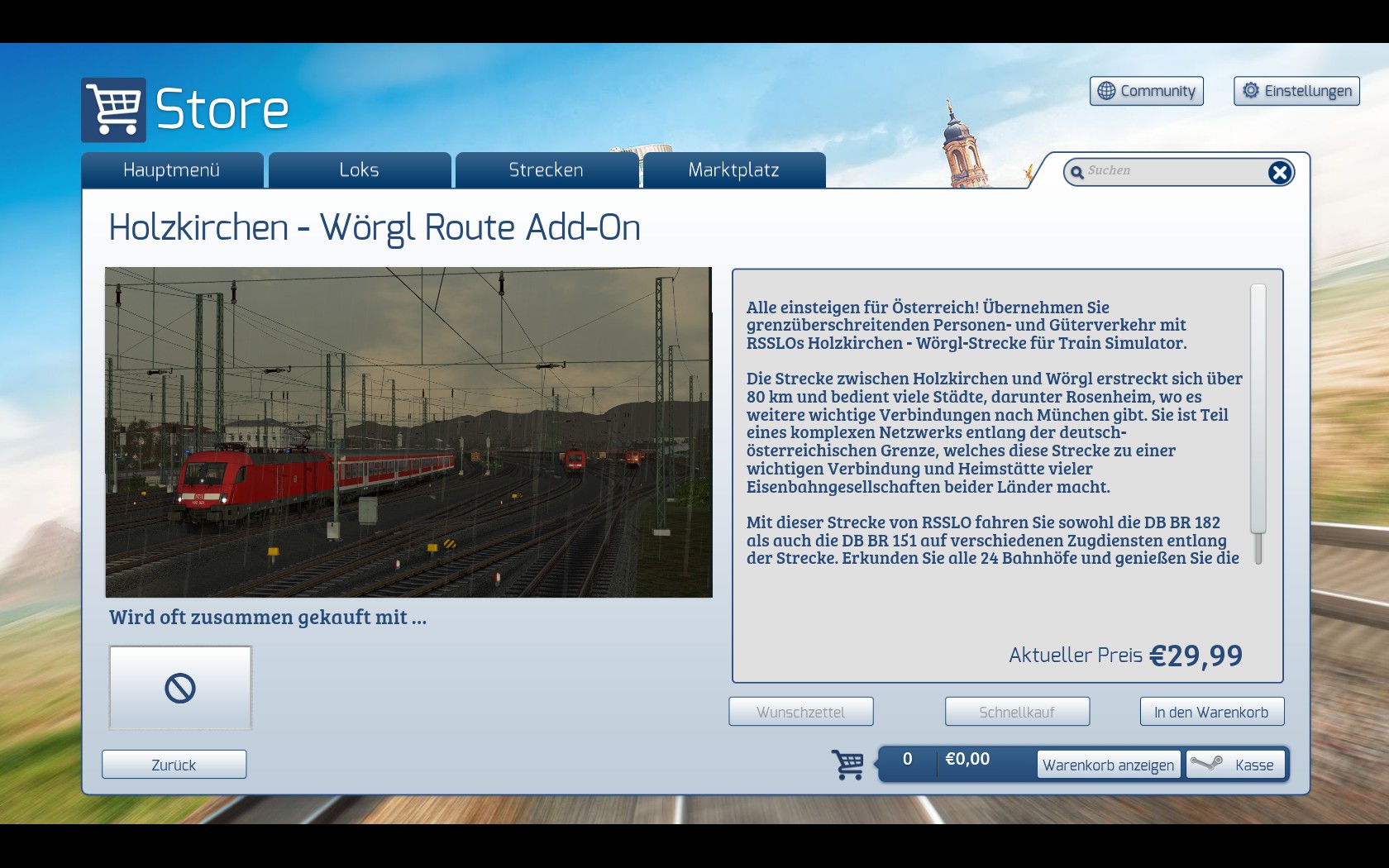Viewport: 1389px width, 868px height.
Task: Click the cart item count 0
Action: point(908,759)
